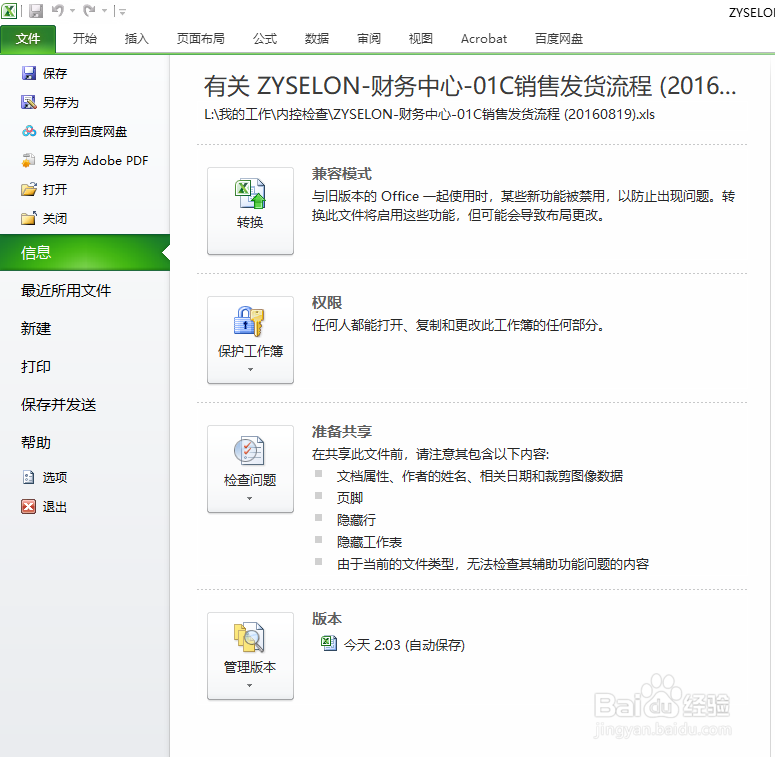Open Customize Quick Access Toolbar dropdown
The height and width of the screenshot is (757, 775).
(x=122, y=11)
